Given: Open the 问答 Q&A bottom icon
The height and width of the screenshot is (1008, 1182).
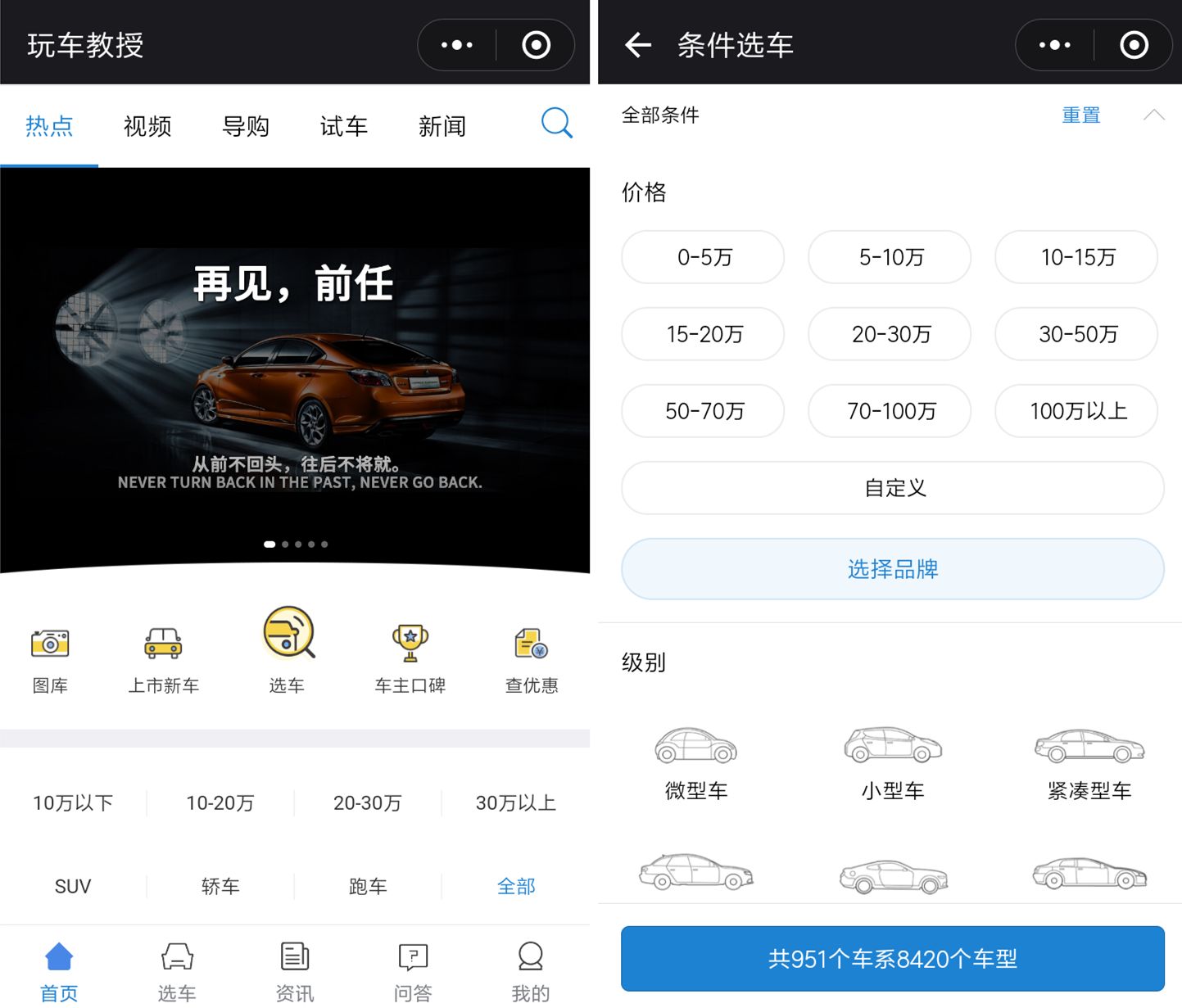Looking at the screenshot, I should click(413, 956).
